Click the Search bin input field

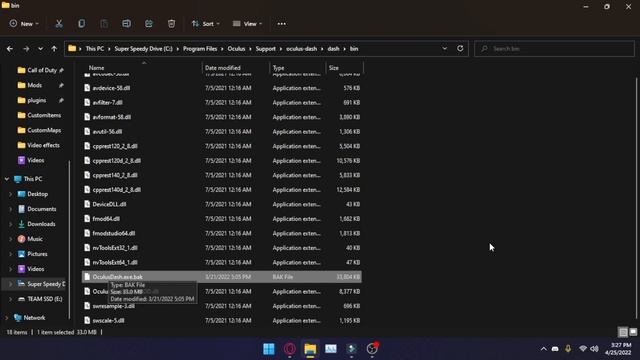(x=554, y=49)
